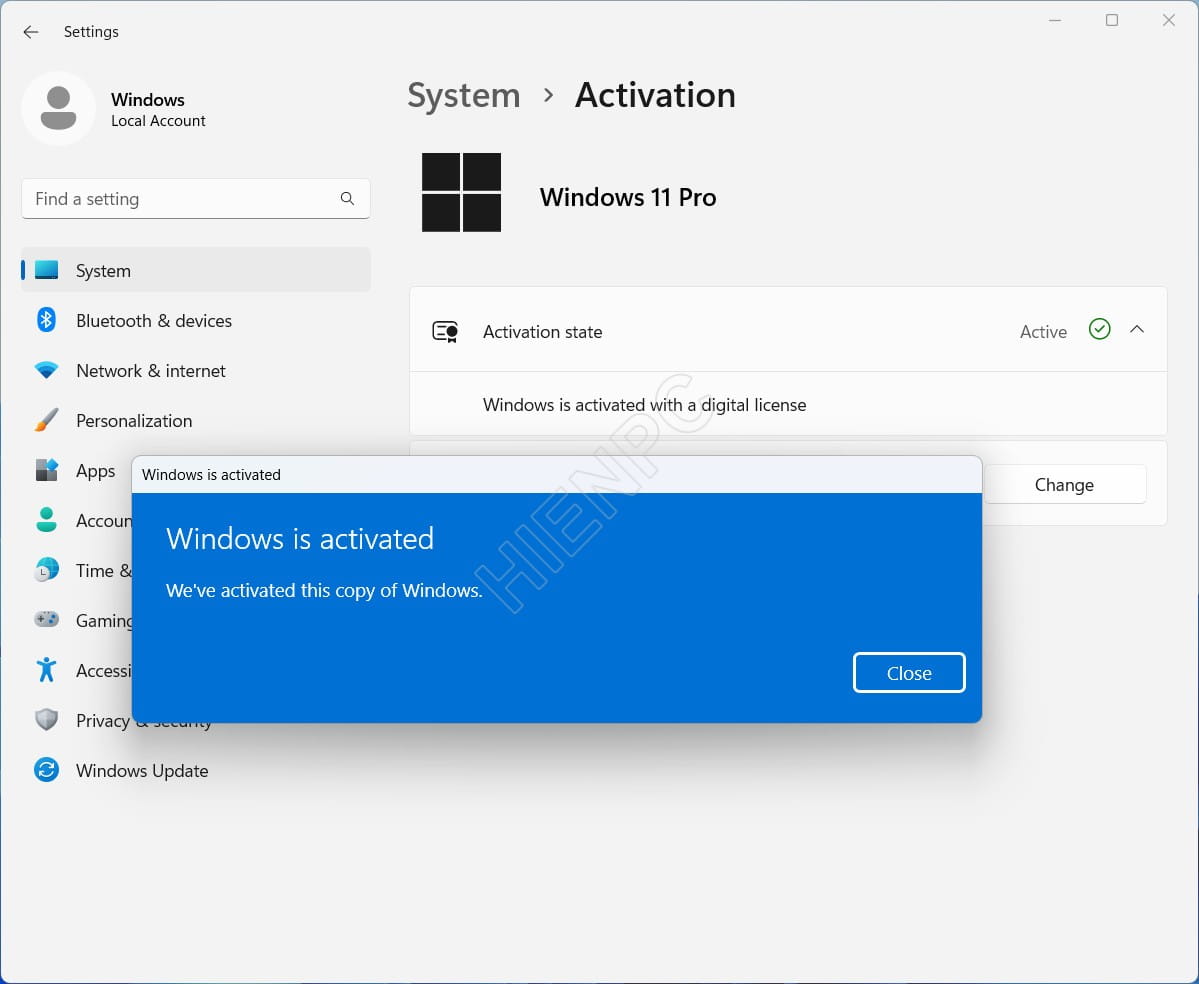Minimize the Settings window
The height and width of the screenshot is (984, 1199).
click(x=1055, y=21)
